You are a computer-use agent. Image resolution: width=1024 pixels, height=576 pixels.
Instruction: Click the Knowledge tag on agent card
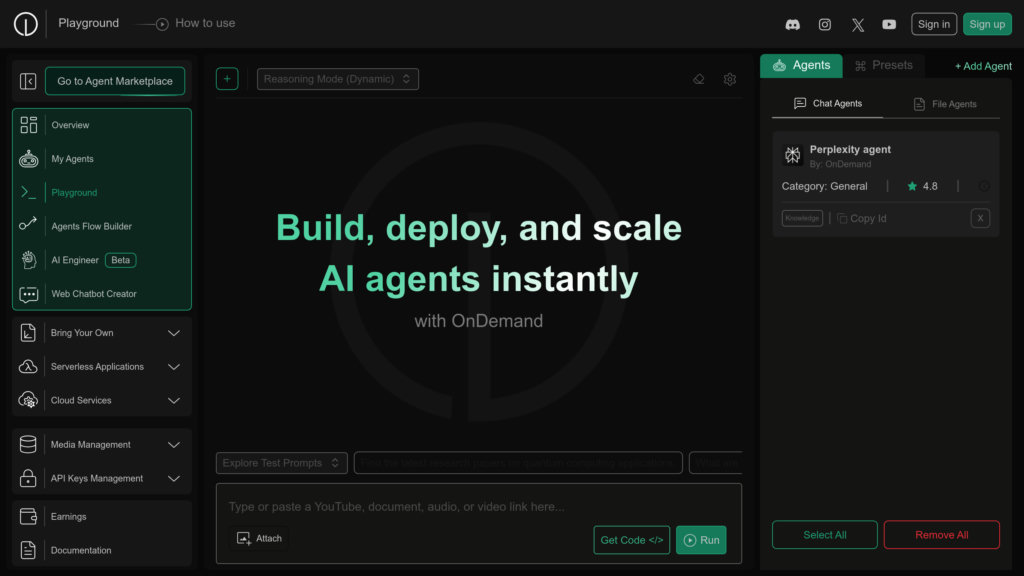click(802, 218)
